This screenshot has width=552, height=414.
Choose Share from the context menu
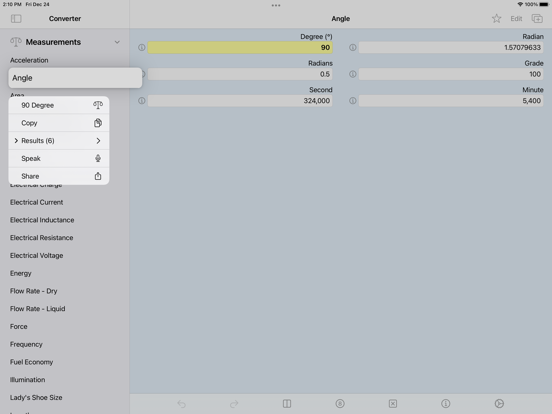coord(59,176)
